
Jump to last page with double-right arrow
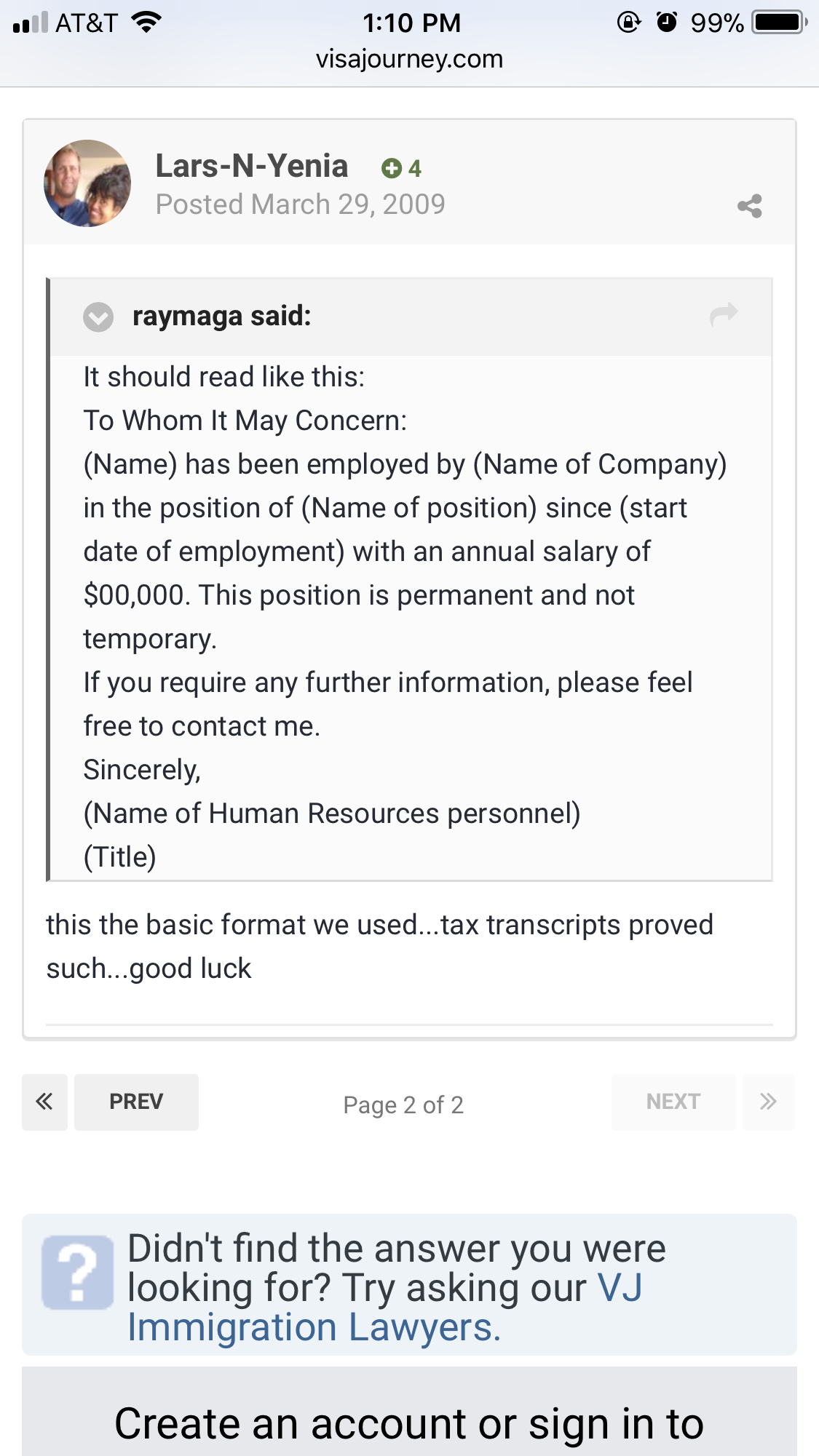(x=768, y=1102)
